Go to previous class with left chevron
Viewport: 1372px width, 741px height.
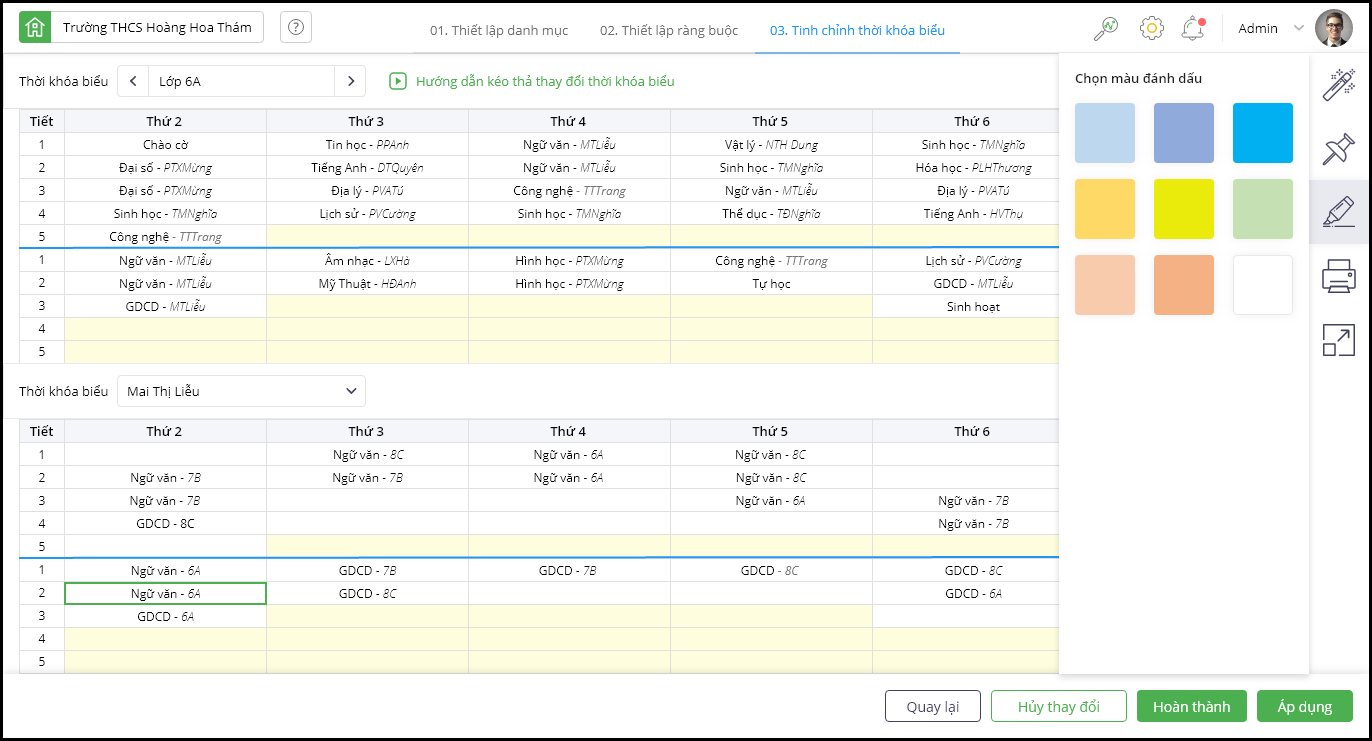[x=133, y=81]
